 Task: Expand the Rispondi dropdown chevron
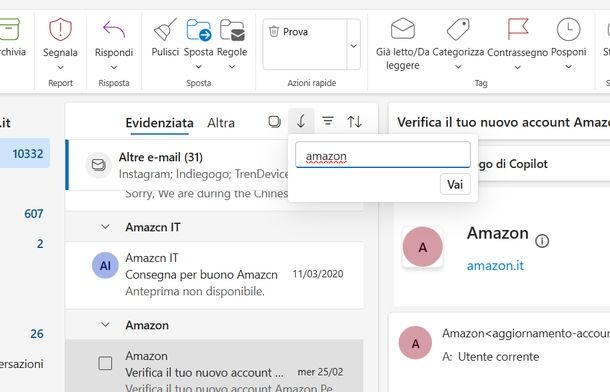point(114,67)
